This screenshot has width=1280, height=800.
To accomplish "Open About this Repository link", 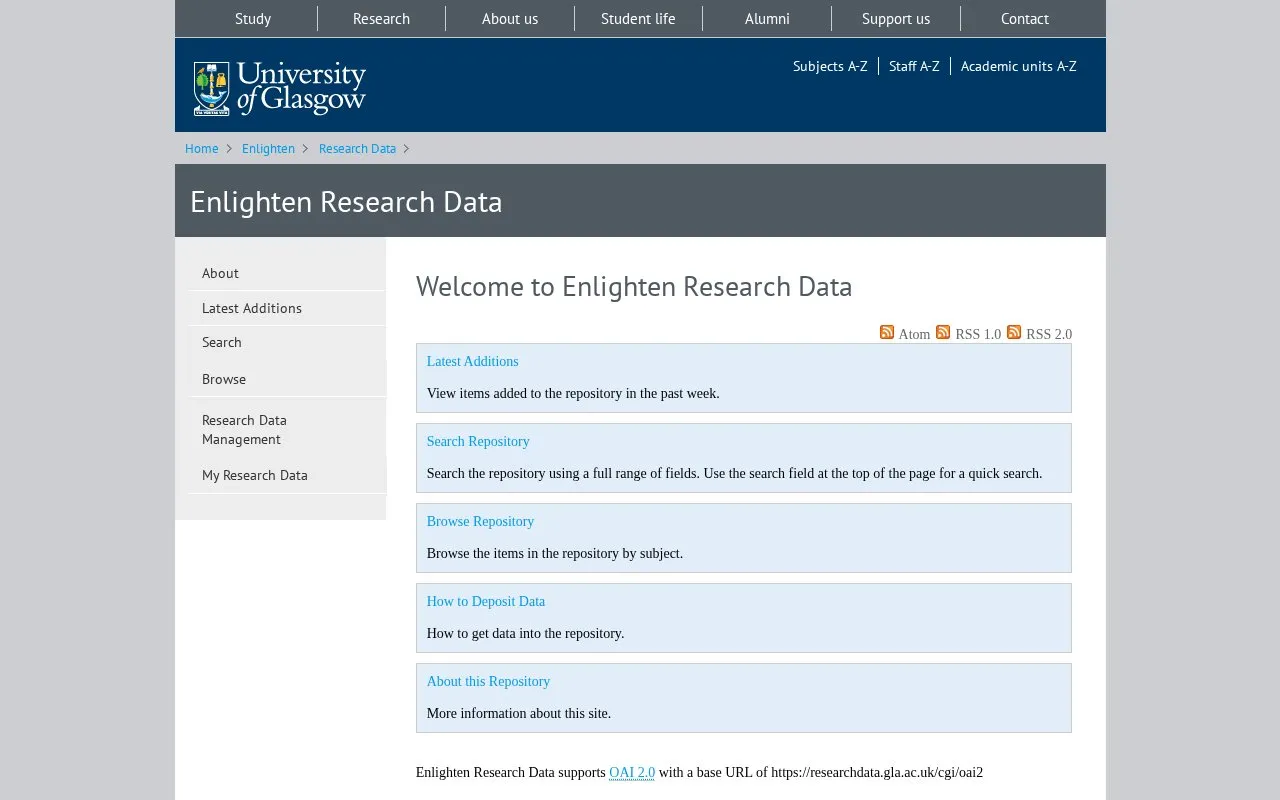I will [488, 681].
